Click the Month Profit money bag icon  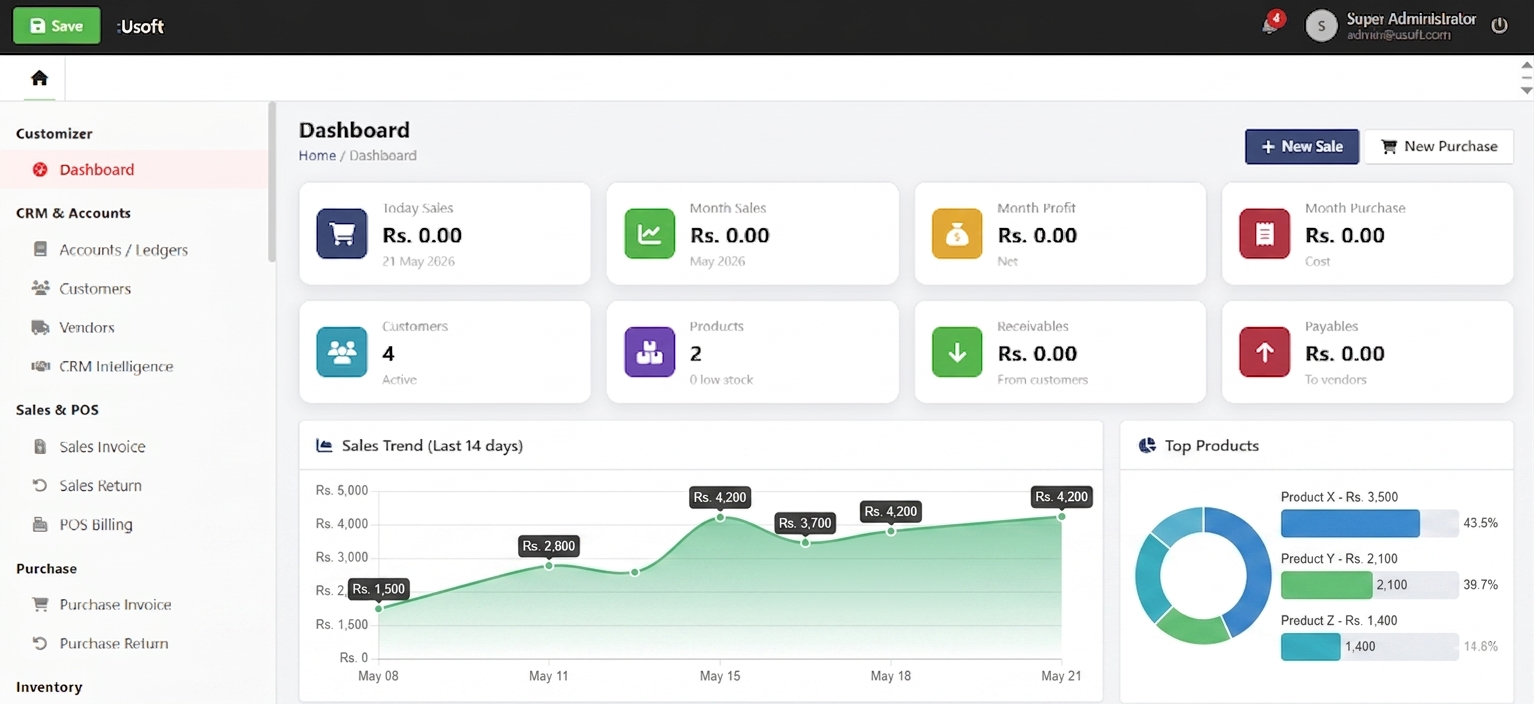[957, 234]
